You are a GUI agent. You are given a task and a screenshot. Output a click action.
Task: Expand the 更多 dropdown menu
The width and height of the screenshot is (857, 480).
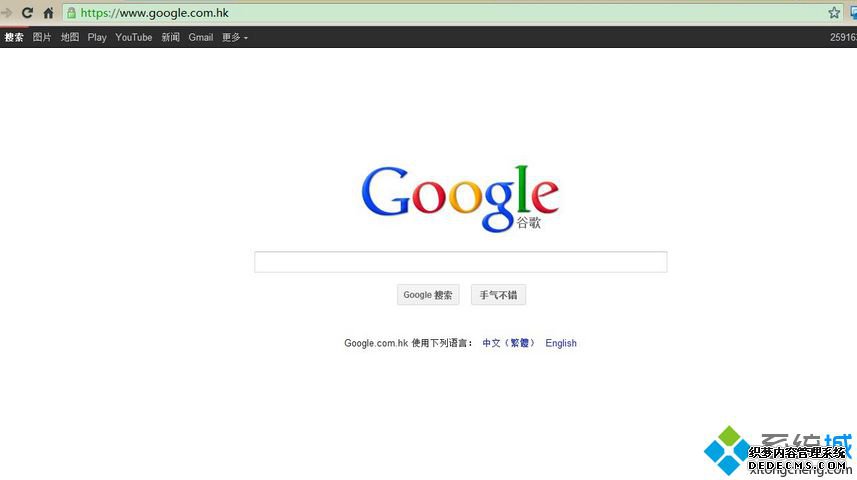(x=235, y=37)
